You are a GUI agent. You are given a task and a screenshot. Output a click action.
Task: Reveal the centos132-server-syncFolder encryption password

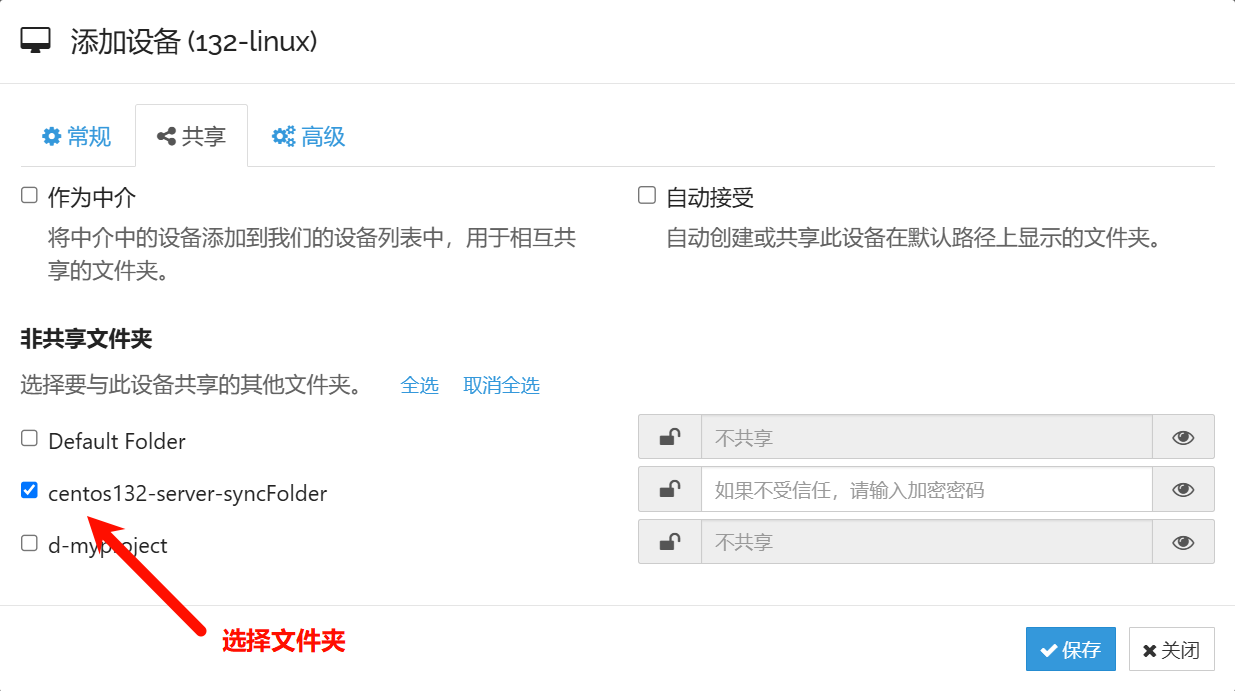pos(1183,489)
